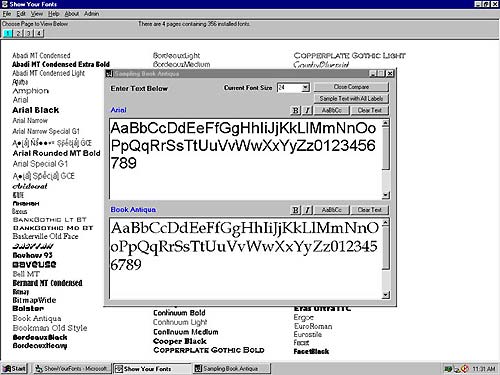Open the Admin menu

[91, 14]
